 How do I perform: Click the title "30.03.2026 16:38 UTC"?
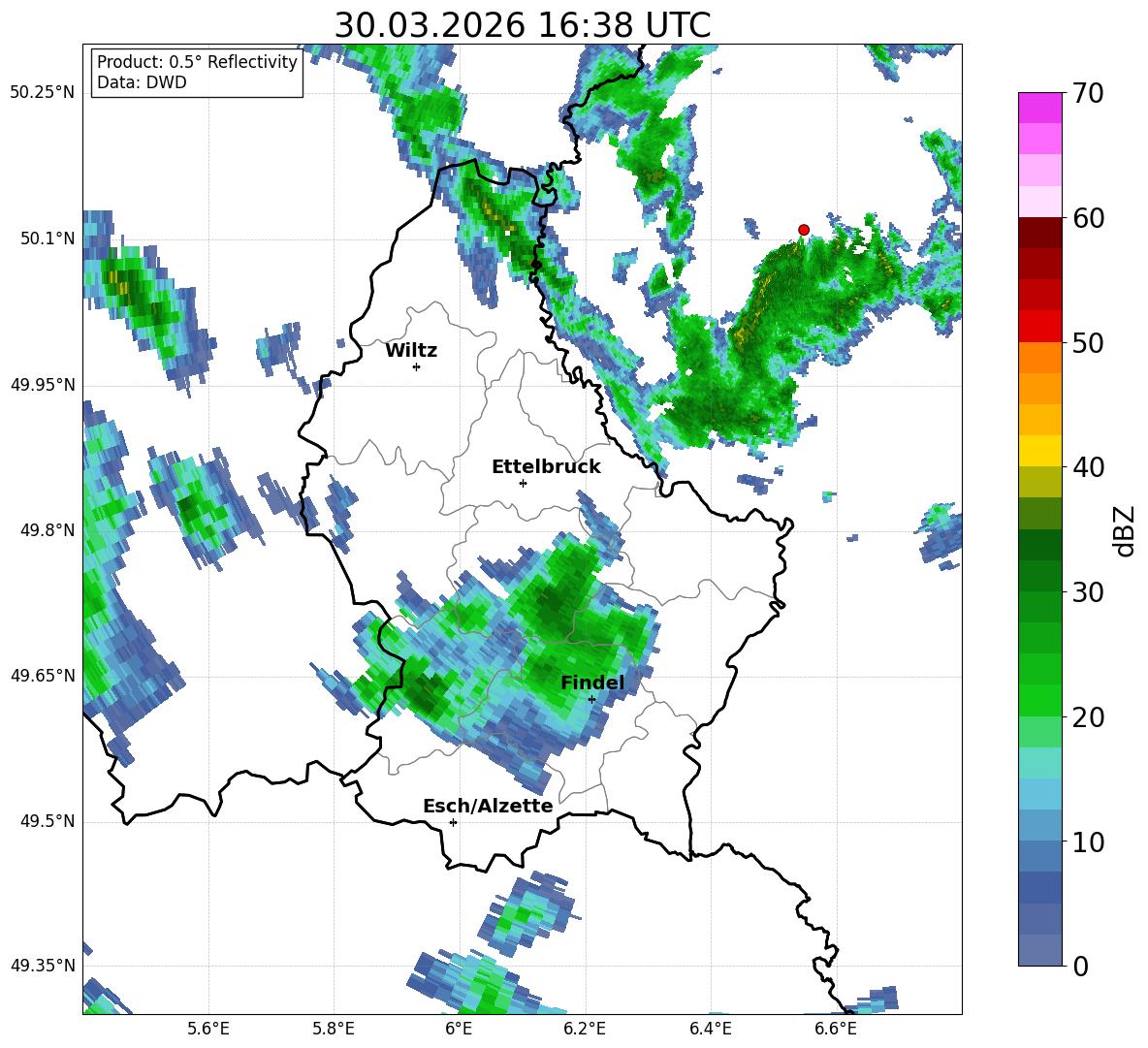(x=522, y=25)
